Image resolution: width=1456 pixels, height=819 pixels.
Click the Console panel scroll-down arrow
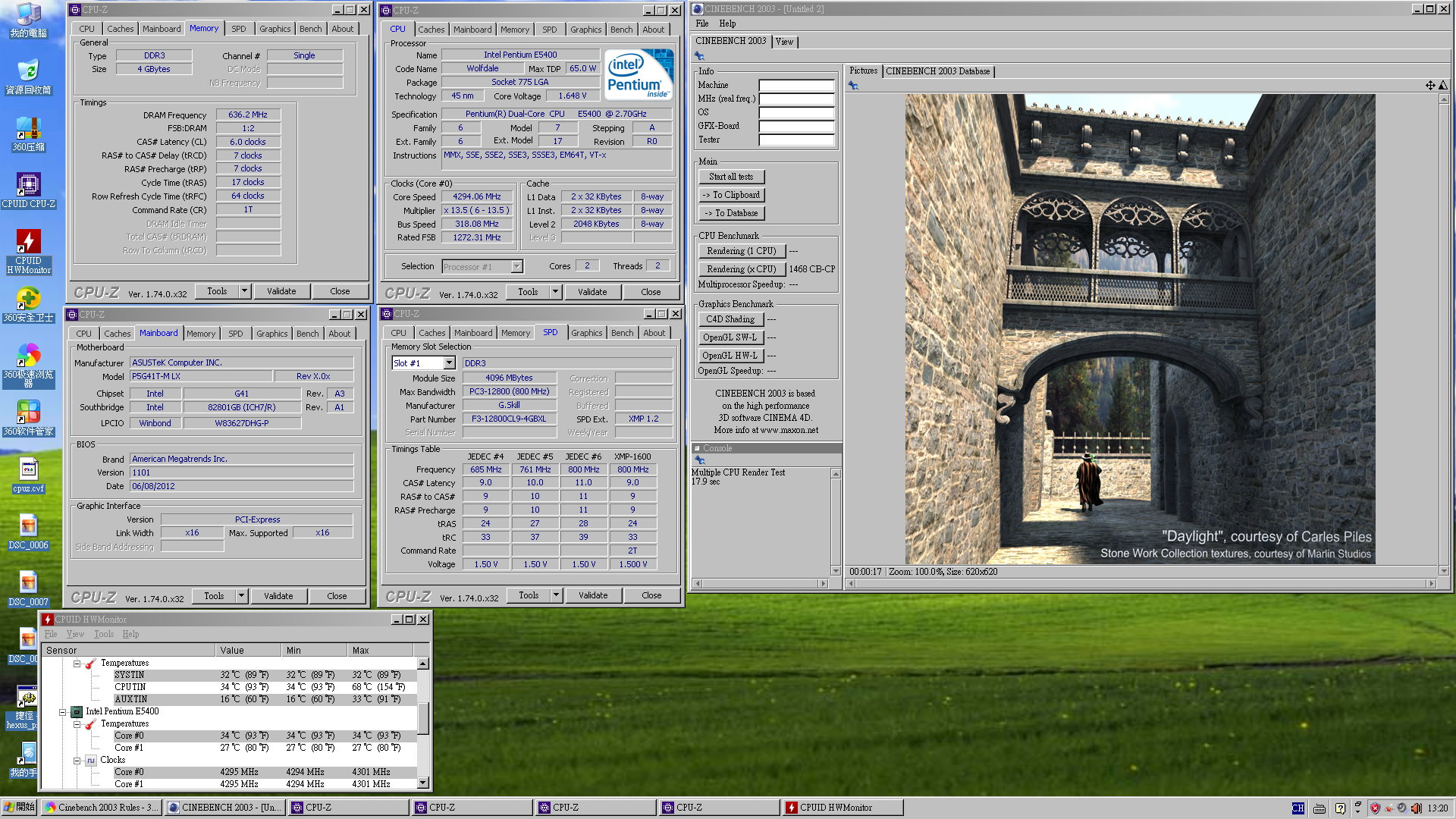(836, 571)
